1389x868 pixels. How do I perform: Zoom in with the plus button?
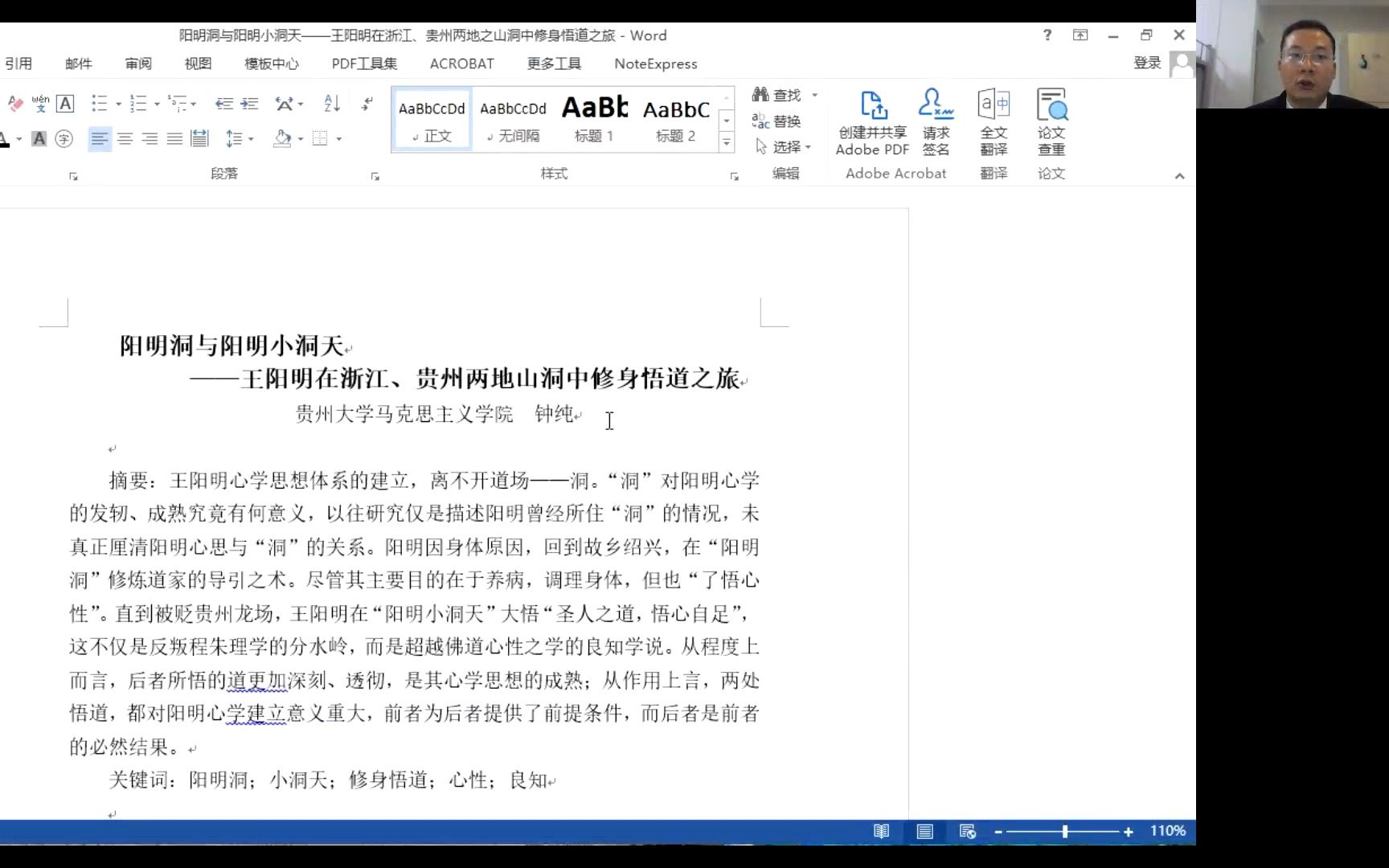pyautogui.click(x=1129, y=832)
